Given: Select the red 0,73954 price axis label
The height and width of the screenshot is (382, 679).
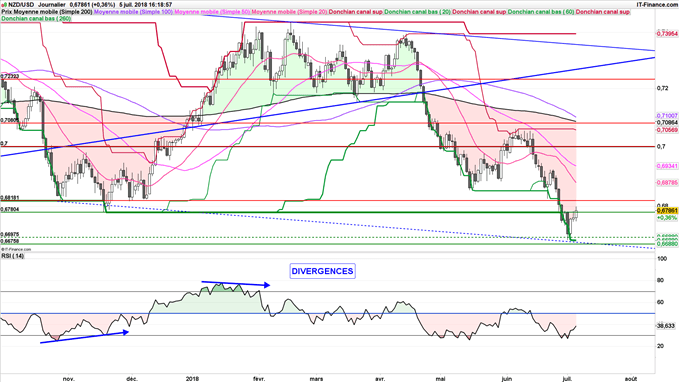Looking at the screenshot, I should tap(667, 34).
